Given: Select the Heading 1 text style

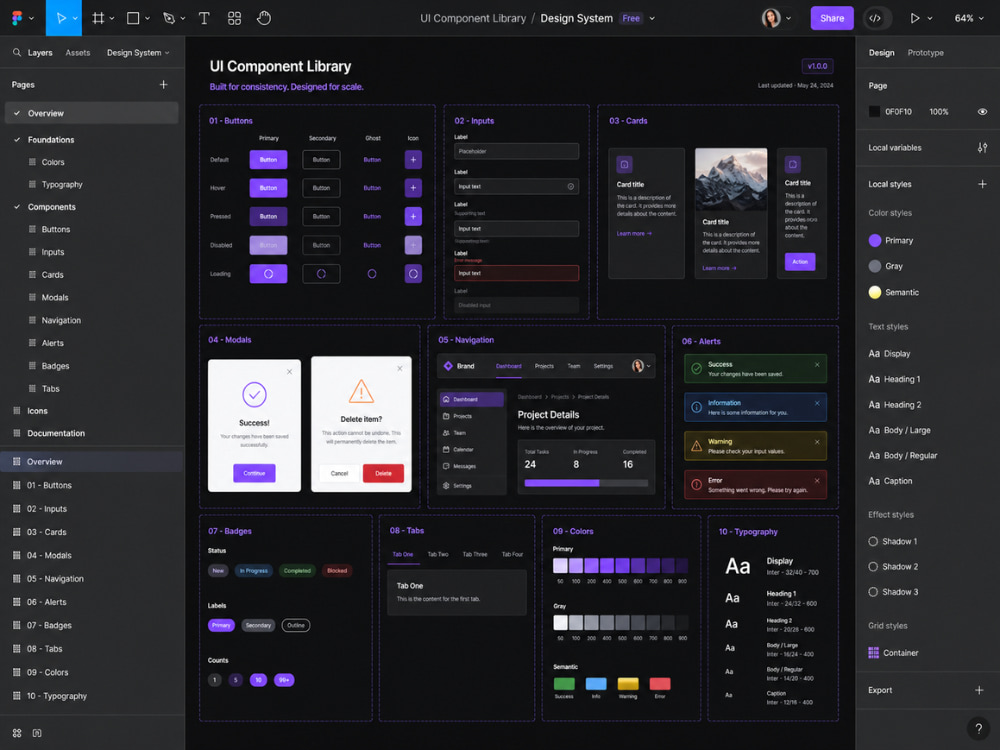Looking at the screenshot, I should point(894,379).
